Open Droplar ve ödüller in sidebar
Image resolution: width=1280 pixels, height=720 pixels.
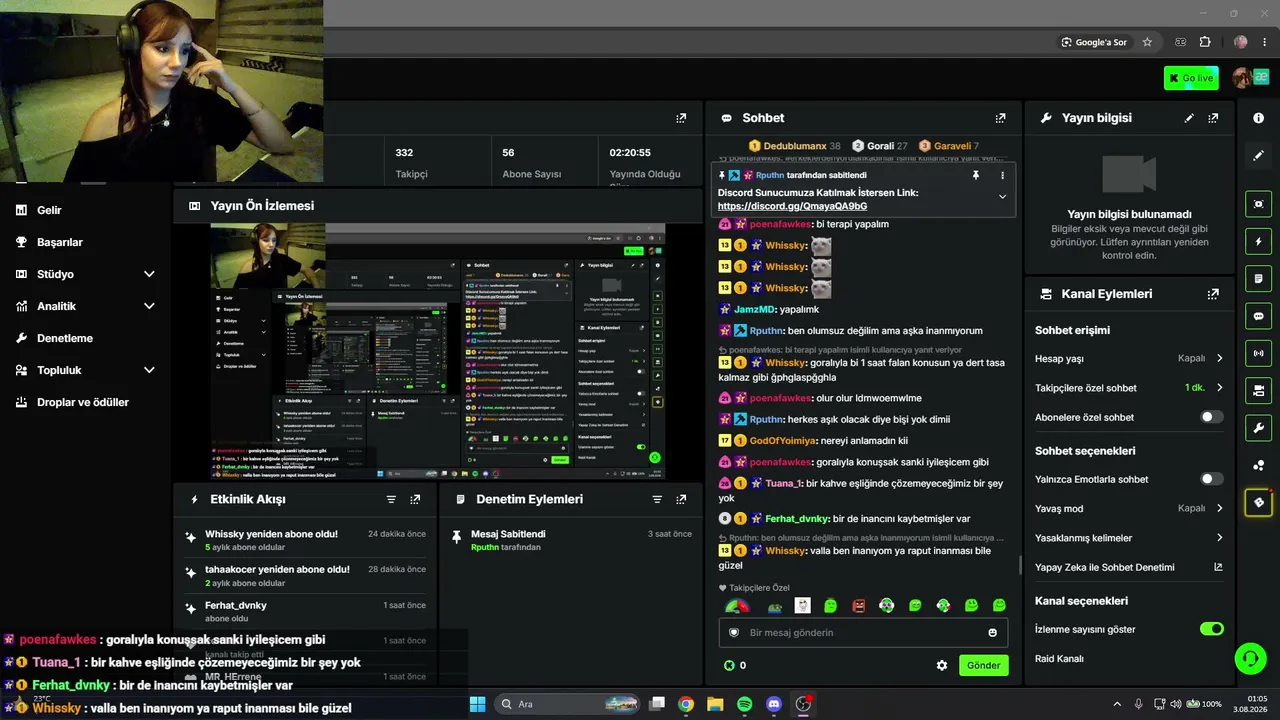coord(85,402)
